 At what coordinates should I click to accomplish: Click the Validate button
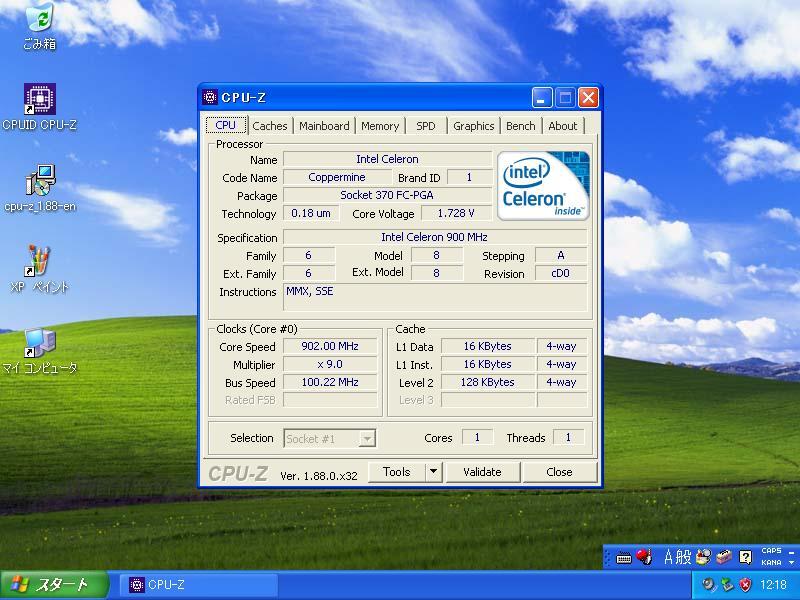[483, 472]
